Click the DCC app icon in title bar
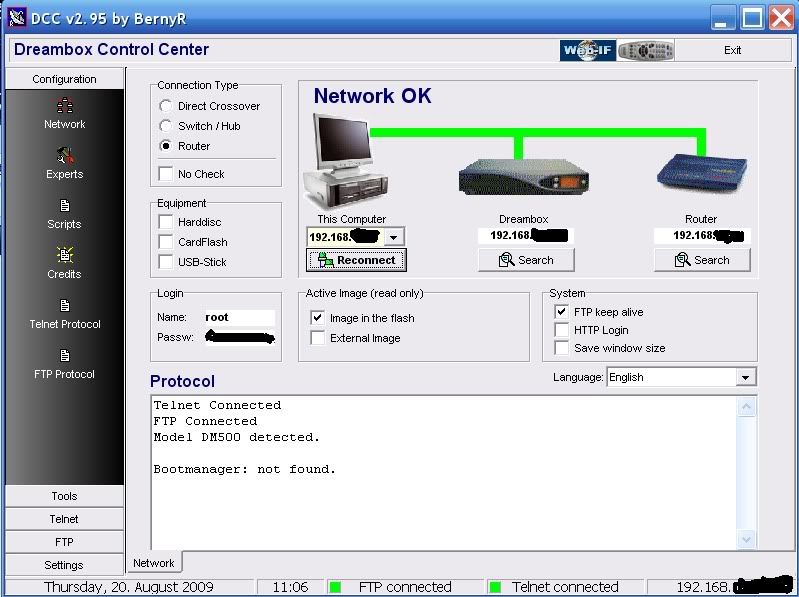 (x=17, y=18)
